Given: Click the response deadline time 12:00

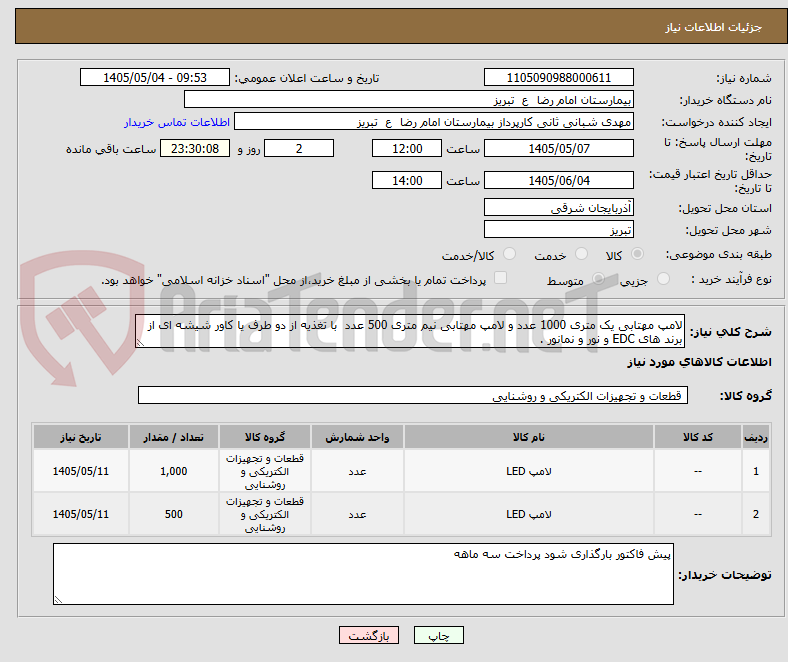Looking at the screenshot, I should (407, 148).
